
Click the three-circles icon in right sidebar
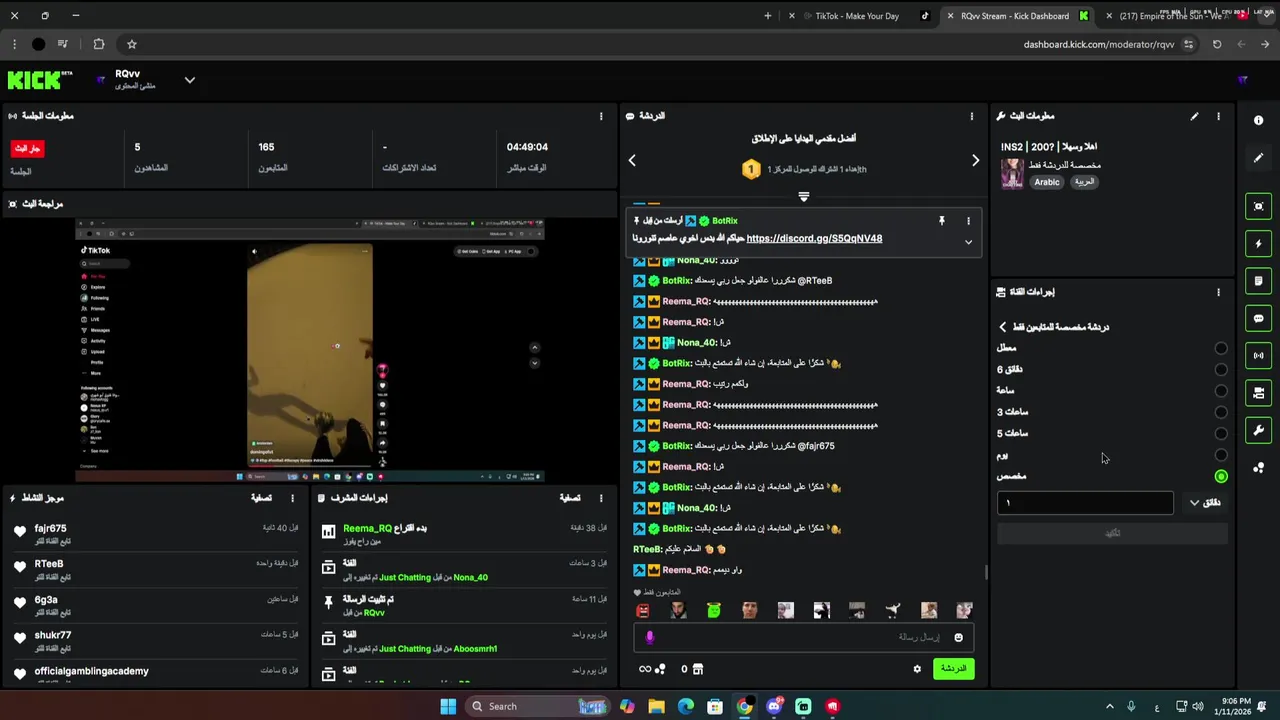(x=1258, y=467)
